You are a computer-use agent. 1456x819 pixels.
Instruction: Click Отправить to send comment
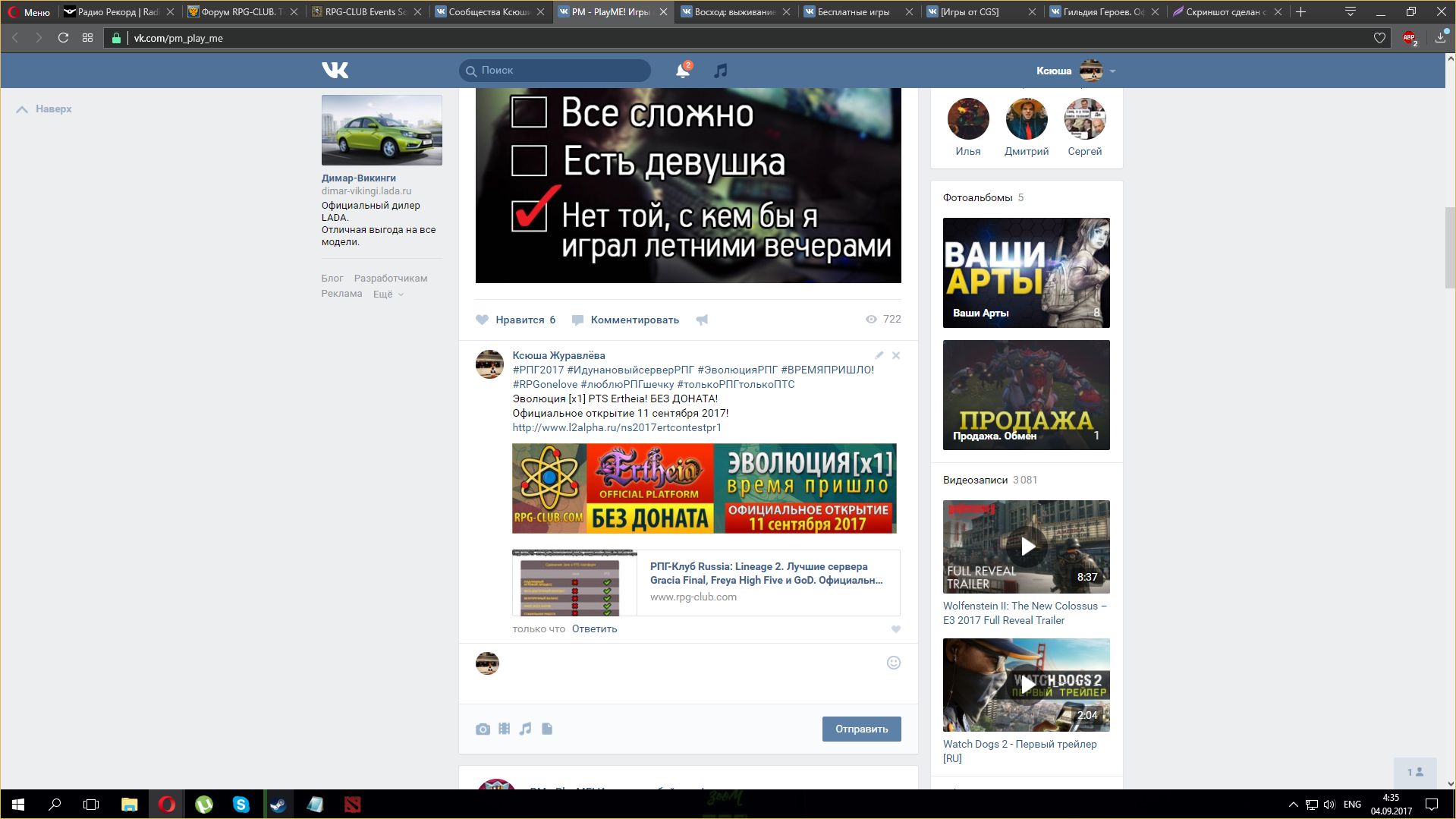861,729
